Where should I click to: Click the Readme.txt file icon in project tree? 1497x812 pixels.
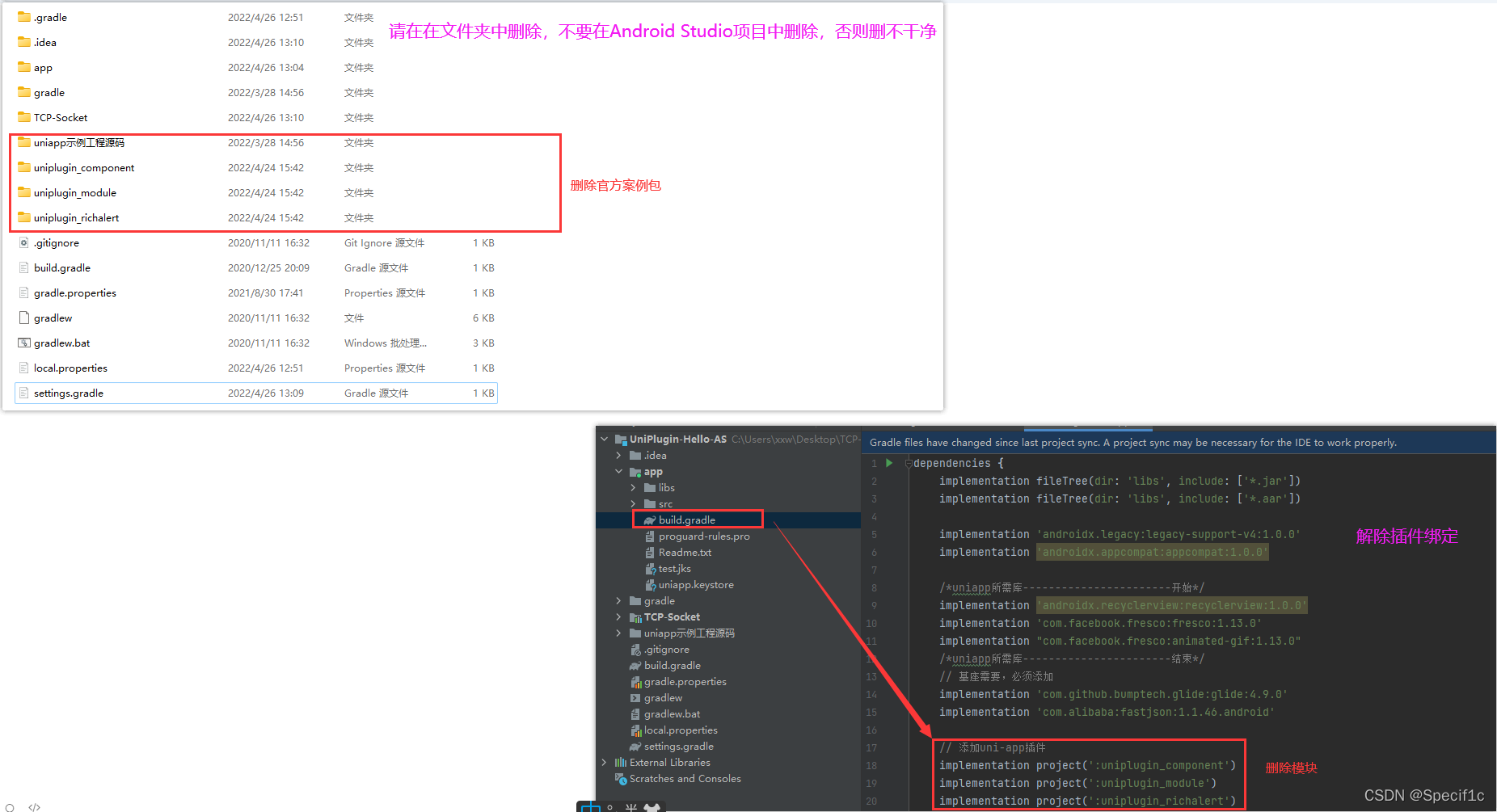(650, 553)
